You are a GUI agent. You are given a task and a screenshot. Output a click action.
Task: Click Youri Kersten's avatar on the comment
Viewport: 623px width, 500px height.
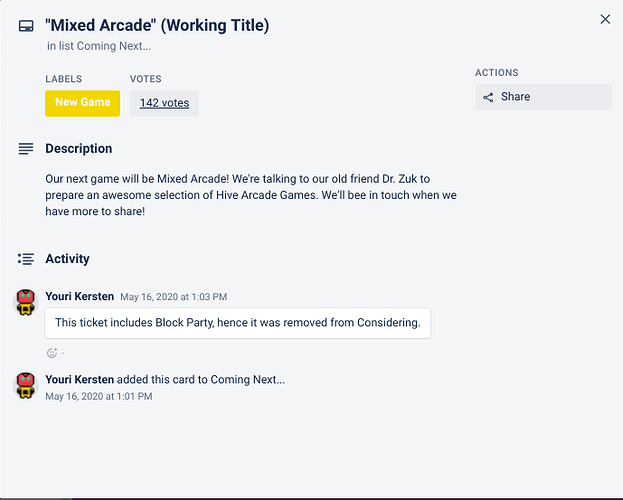click(x=26, y=302)
